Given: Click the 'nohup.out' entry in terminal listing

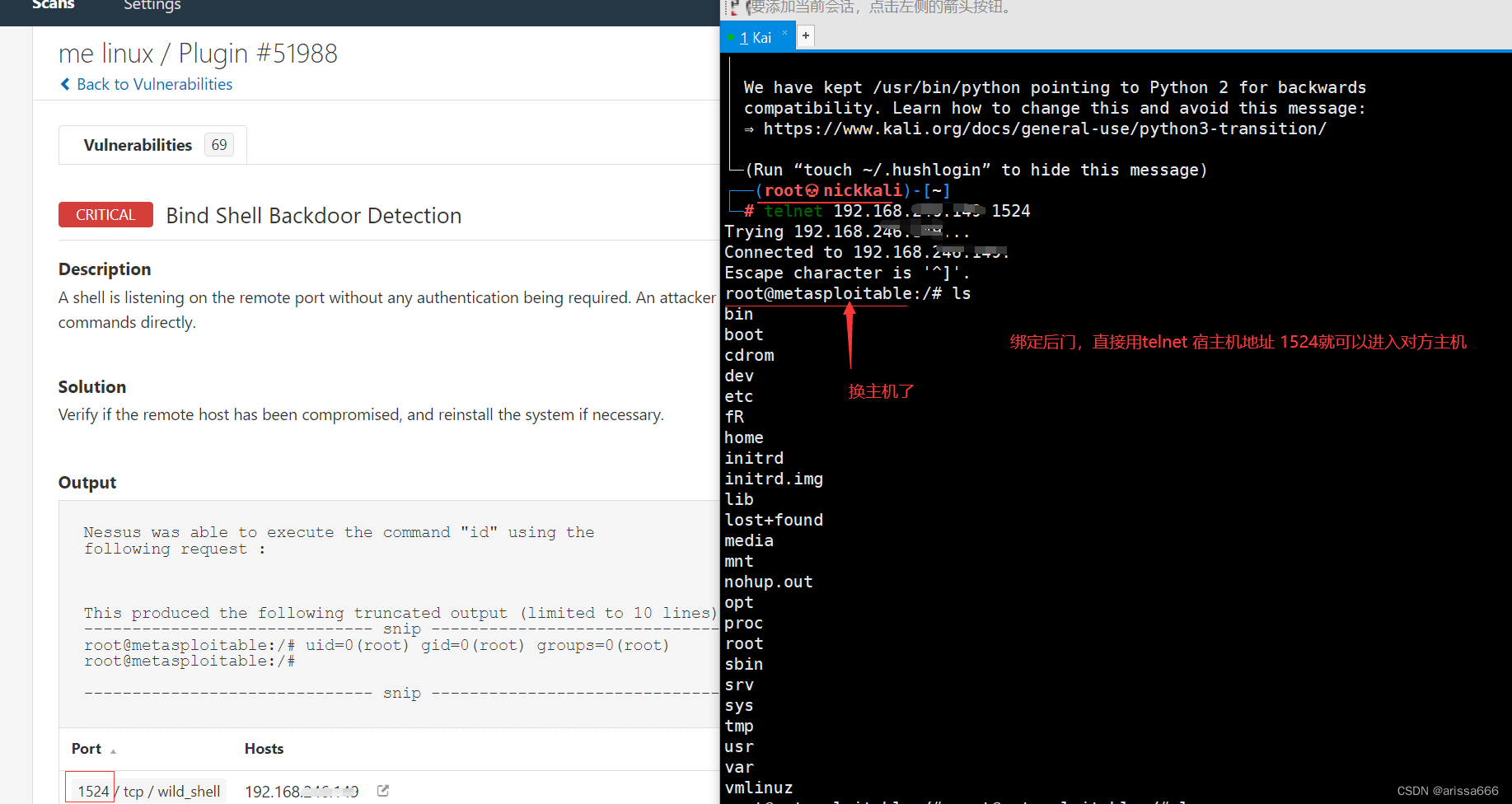Looking at the screenshot, I should [769, 582].
